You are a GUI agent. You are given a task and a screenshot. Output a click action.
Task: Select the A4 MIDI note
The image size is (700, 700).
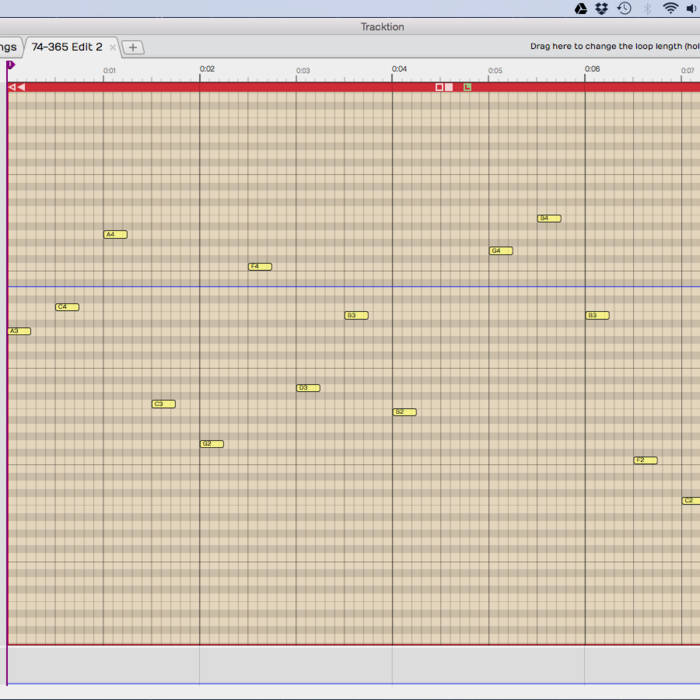coord(116,235)
